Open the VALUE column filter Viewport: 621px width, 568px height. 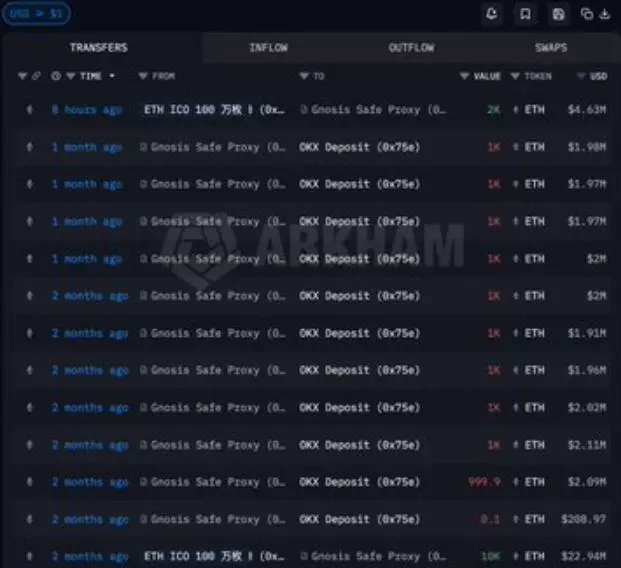pyautogui.click(x=464, y=76)
